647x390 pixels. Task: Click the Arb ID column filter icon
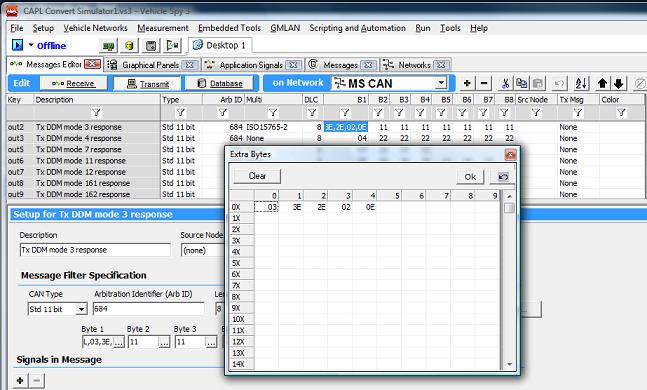click(x=223, y=112)
